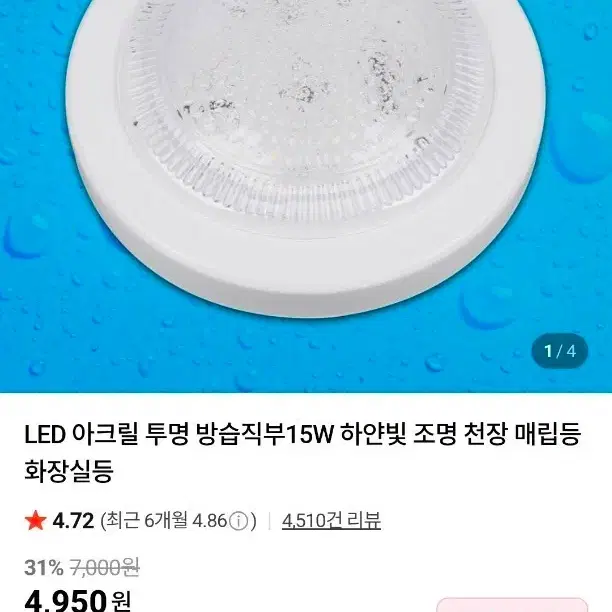Tap the 1 / 4 image counter badge
The height and width of the screenshot is (612, 612).
[x=560, y=351]
